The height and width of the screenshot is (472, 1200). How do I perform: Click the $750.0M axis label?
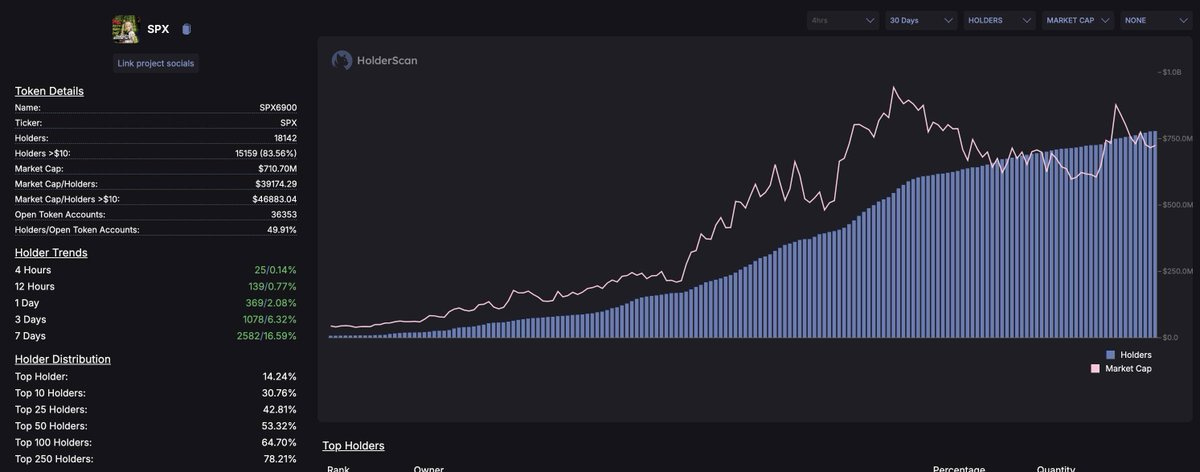tap(1176, 138)
